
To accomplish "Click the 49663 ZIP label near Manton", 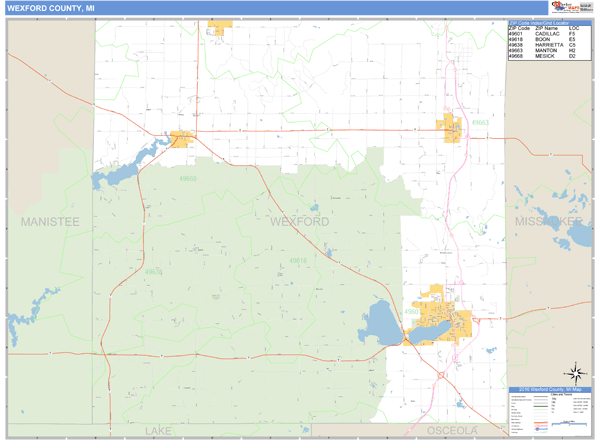I will [x=480, y=123].
